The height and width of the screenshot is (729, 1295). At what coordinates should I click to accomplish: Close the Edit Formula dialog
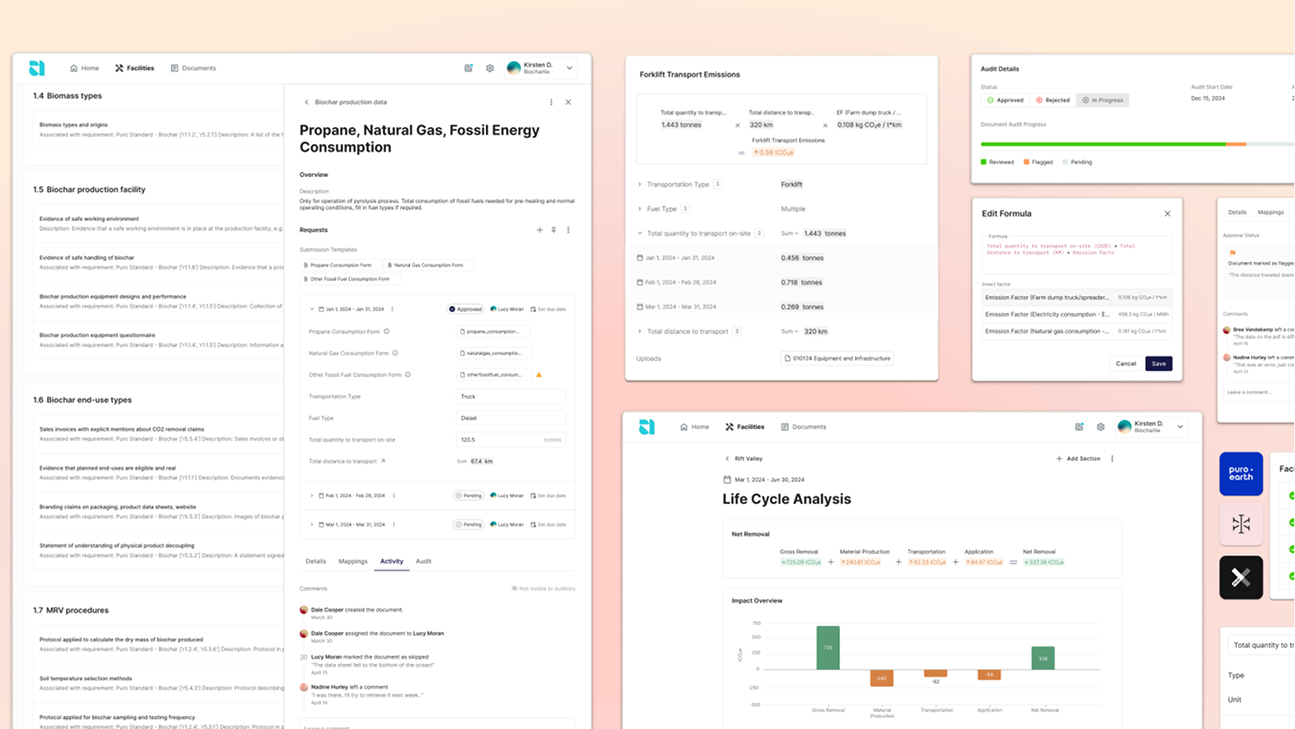click(x=1167, y=213)
